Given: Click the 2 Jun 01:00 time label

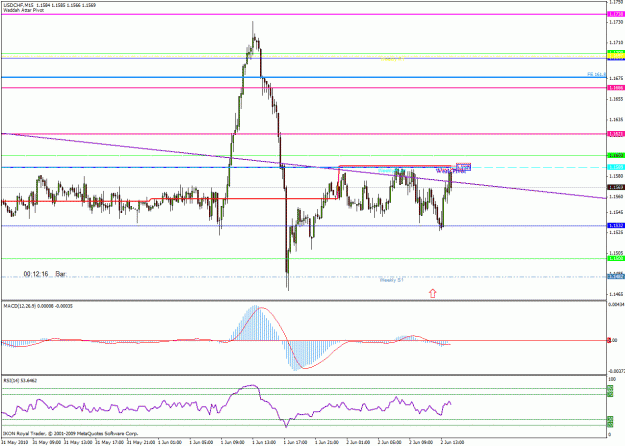Looking at the screenshot, I should point(358,442).
